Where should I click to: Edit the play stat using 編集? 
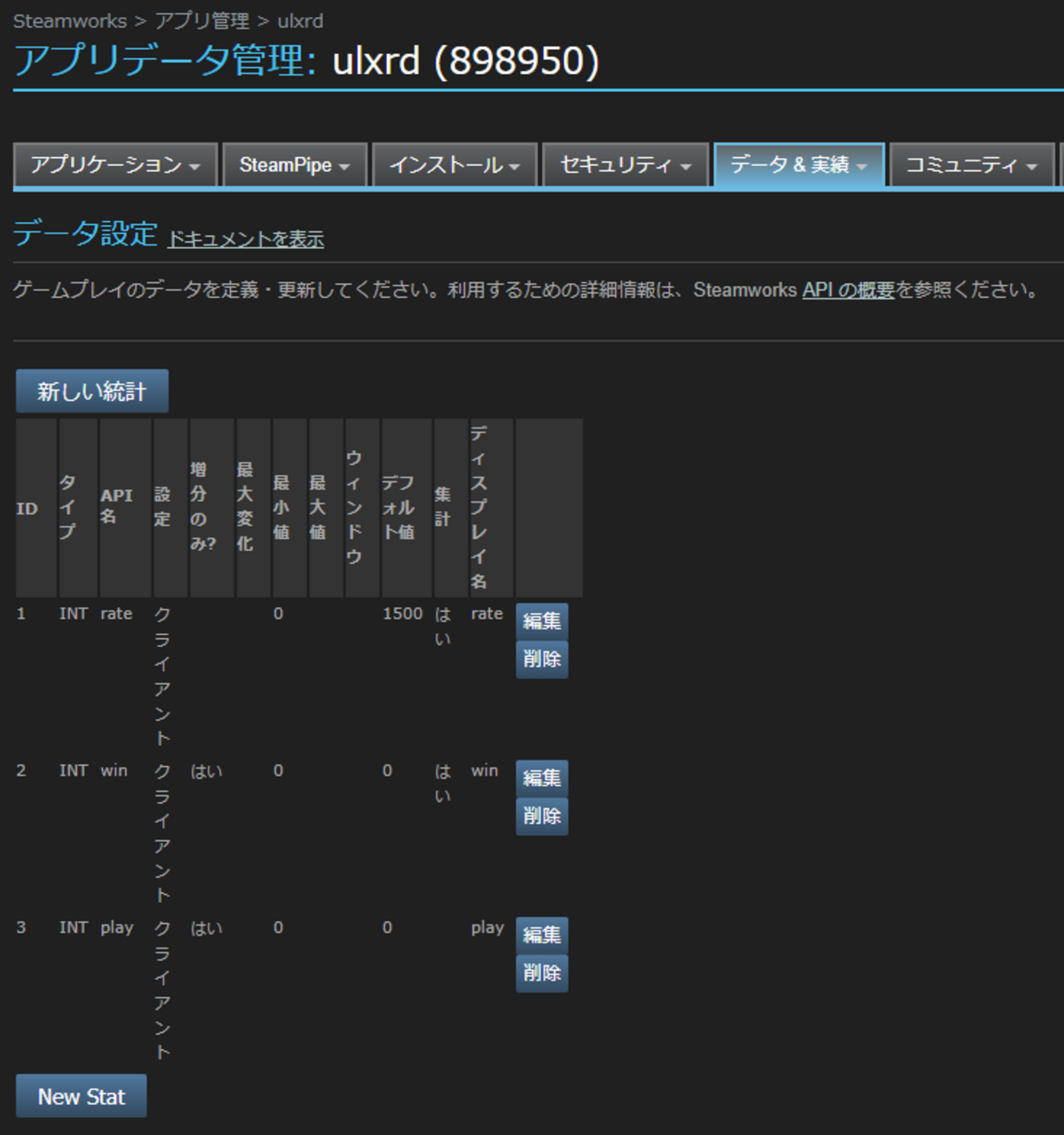(542, 935)
